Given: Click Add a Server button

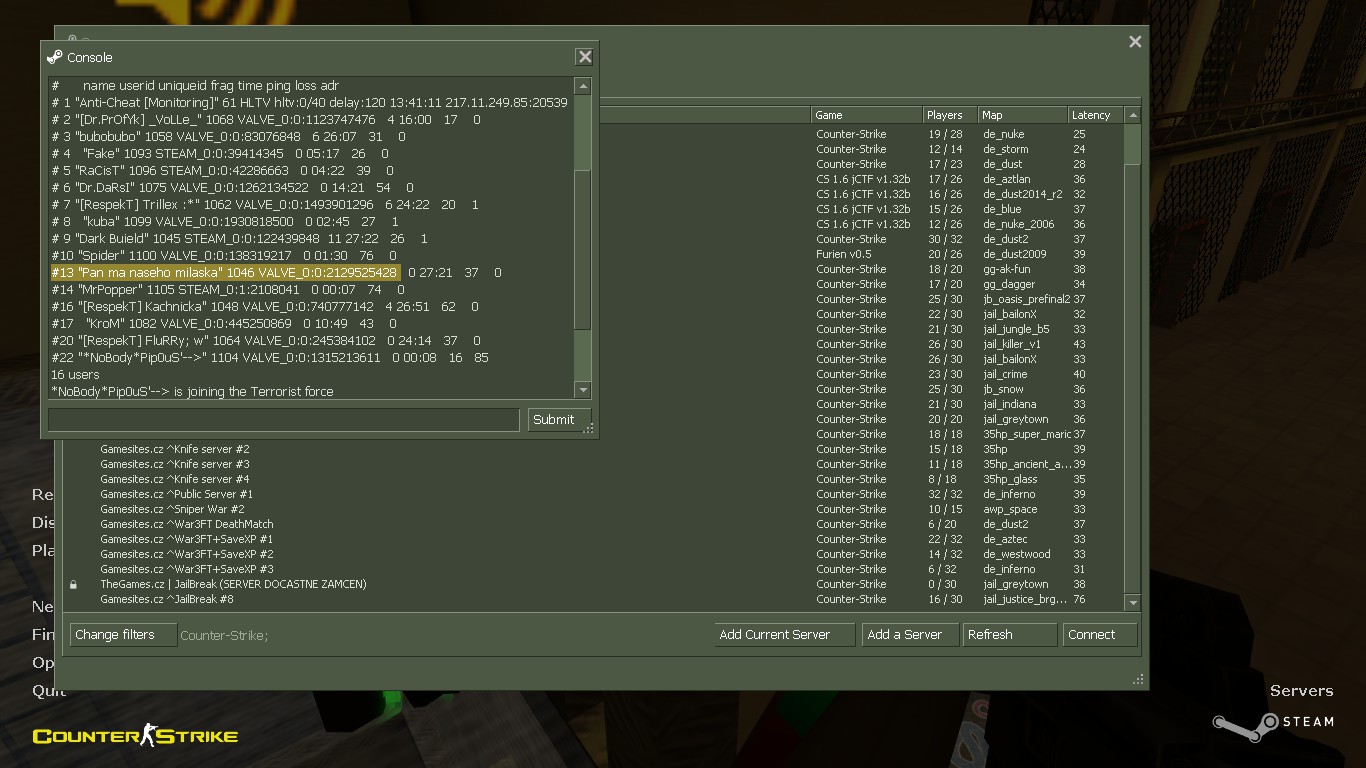Looking at the screenshot, I should [909, 635].
